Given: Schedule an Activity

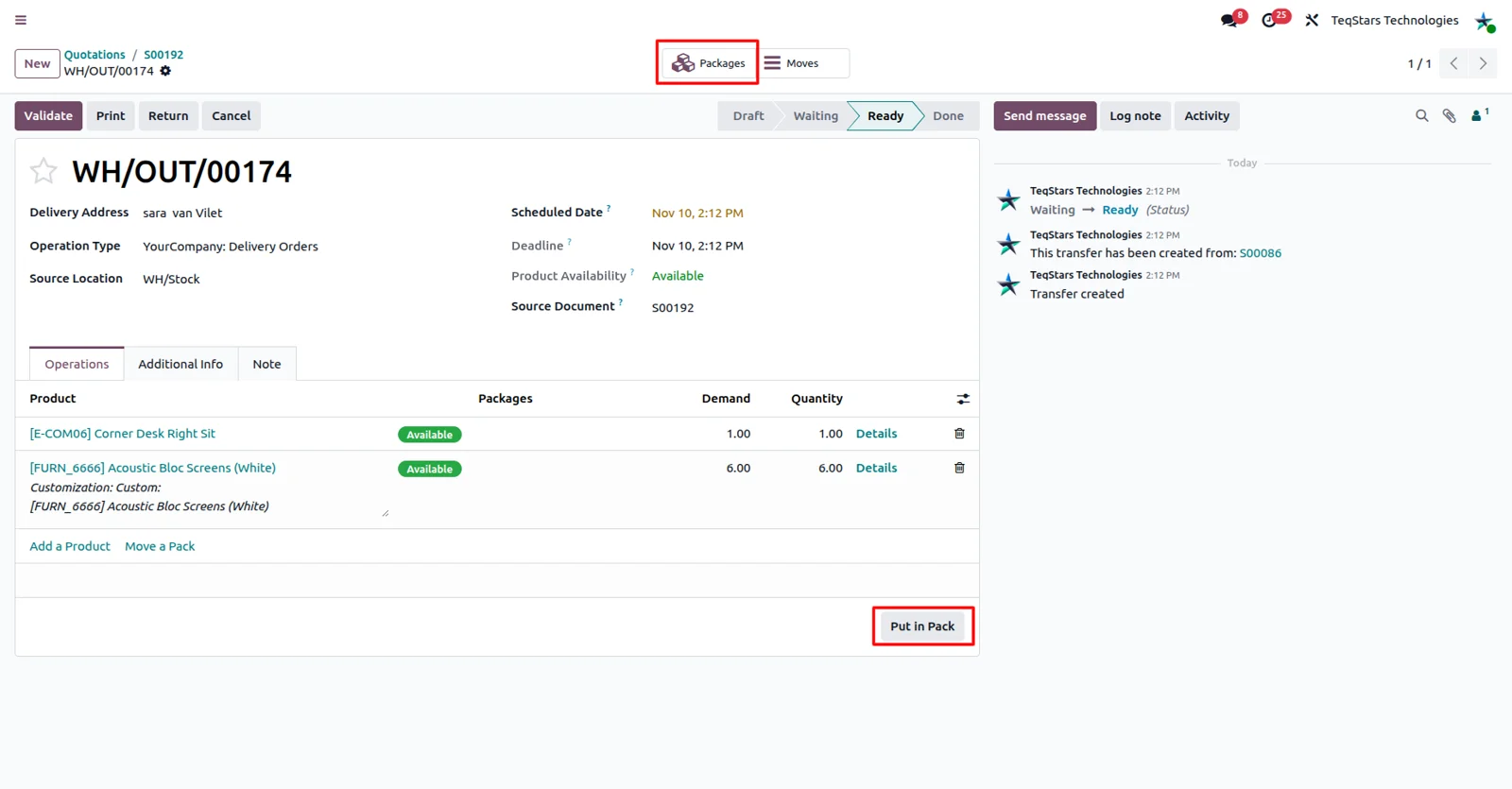Looking at the screenshot, I should click(1207, 115).
